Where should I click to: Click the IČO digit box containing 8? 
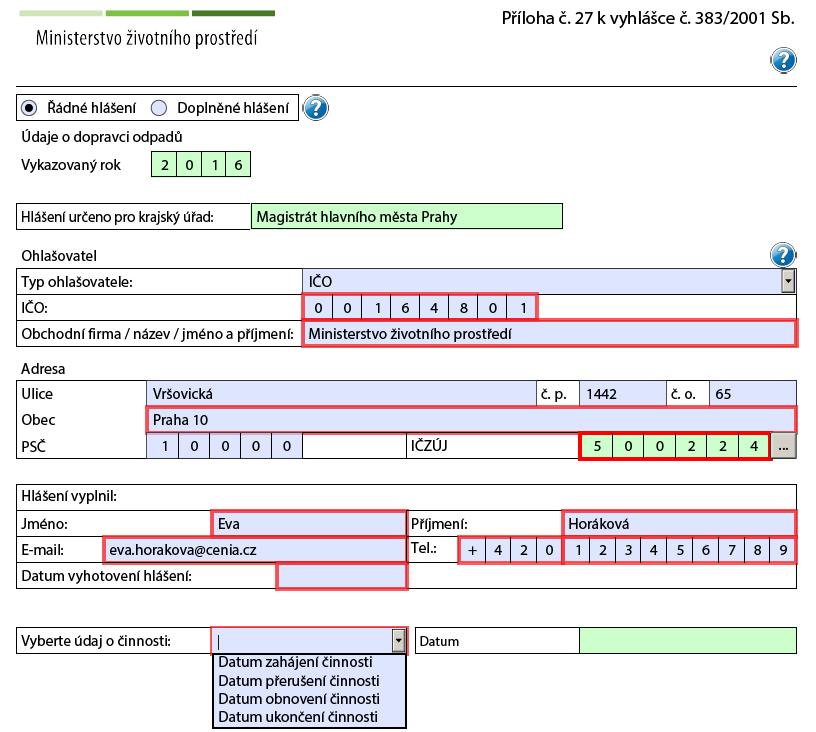pos(464,308)
